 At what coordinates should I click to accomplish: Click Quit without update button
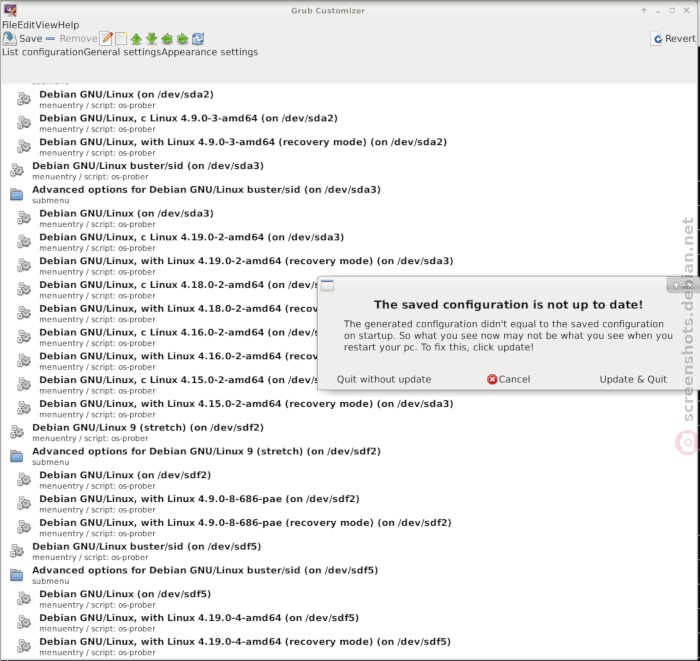pyautogui.click(x=384, y=379)
